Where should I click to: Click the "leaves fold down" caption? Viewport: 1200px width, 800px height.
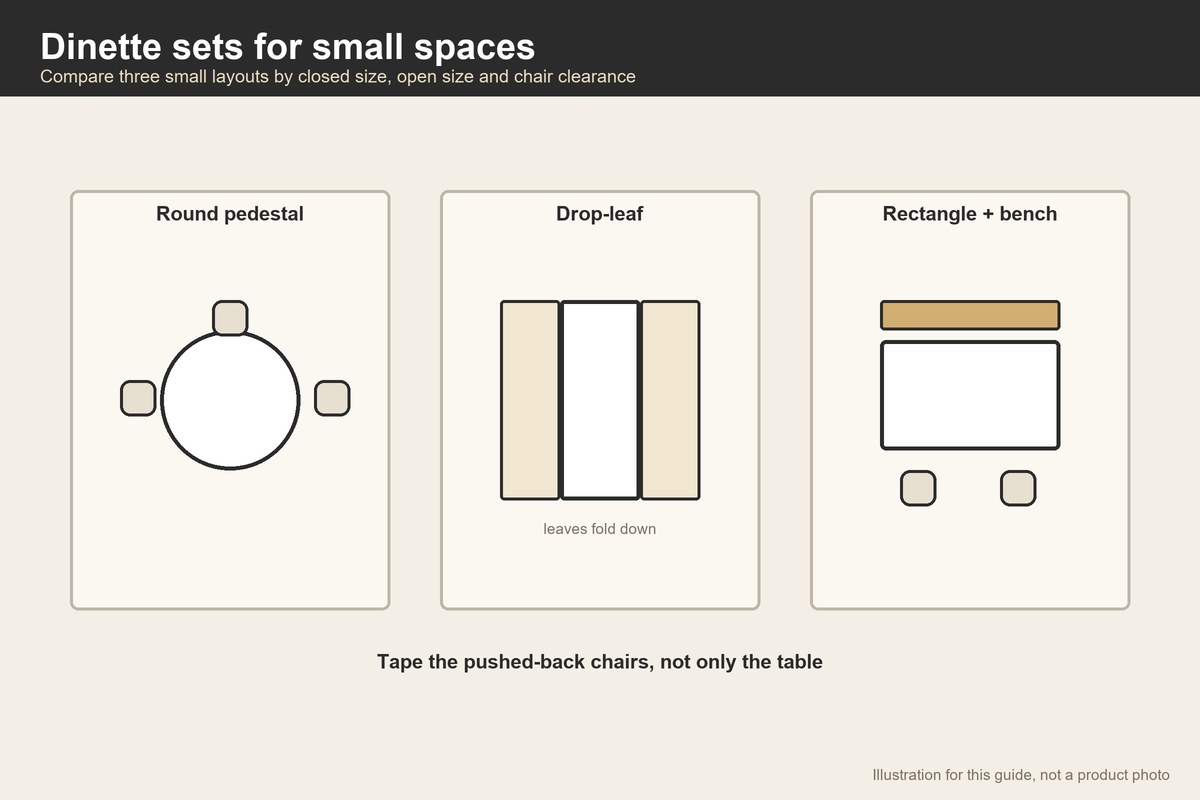coord(600,529)
